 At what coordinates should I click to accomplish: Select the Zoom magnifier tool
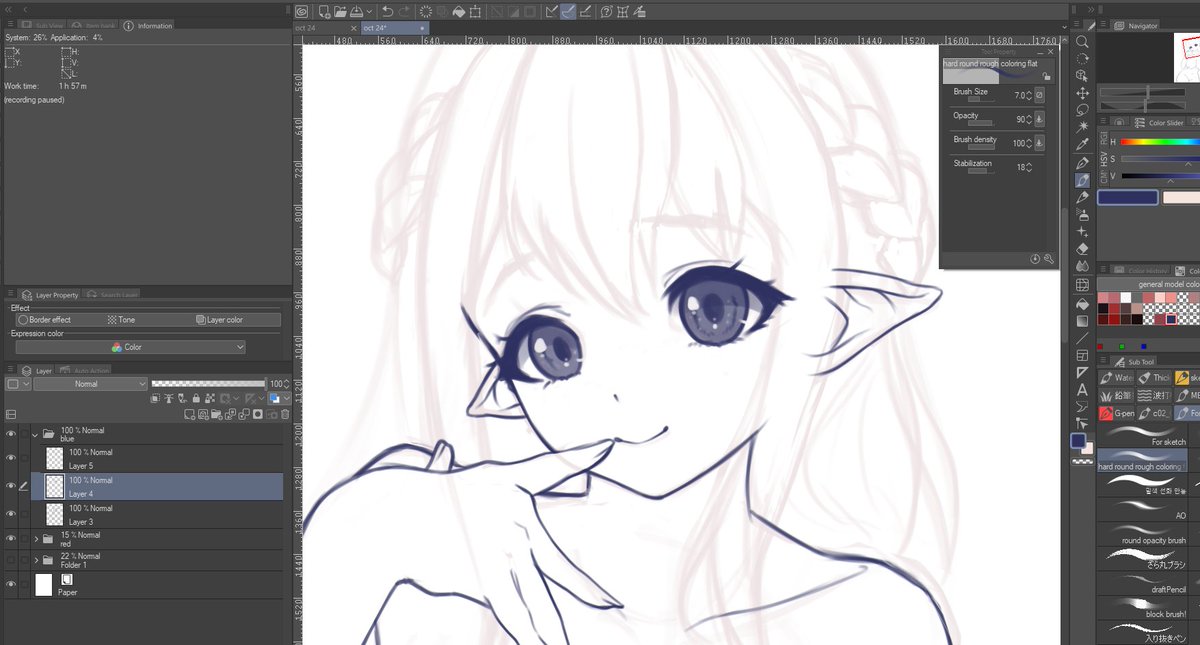click(x=1082, y=42)
